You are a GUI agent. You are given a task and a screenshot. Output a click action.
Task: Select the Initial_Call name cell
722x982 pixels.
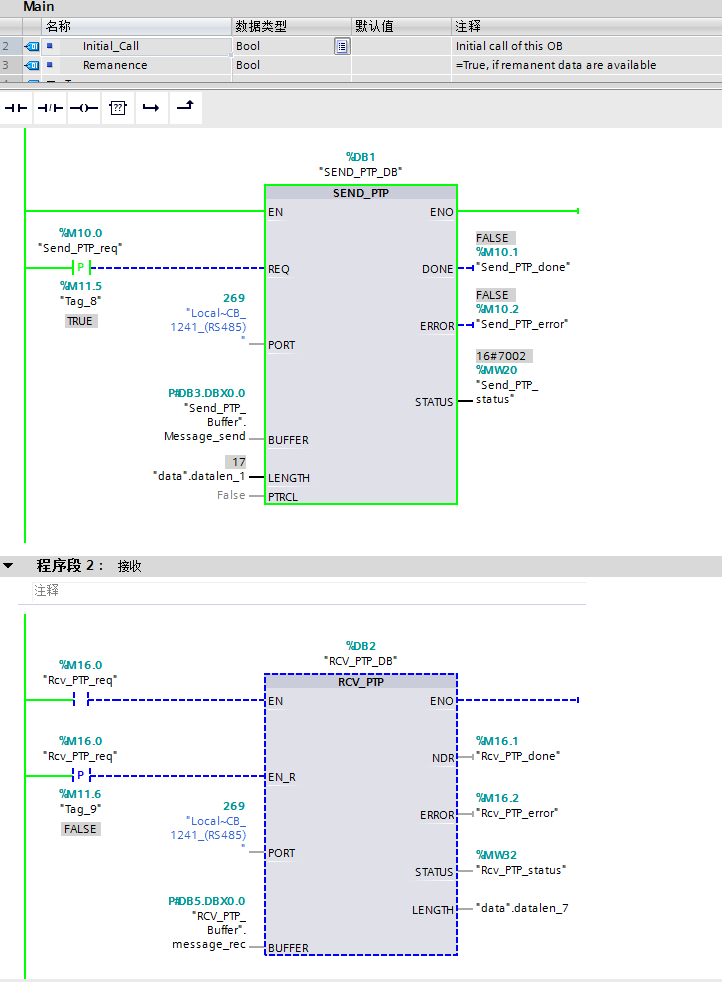click(137, 46)
